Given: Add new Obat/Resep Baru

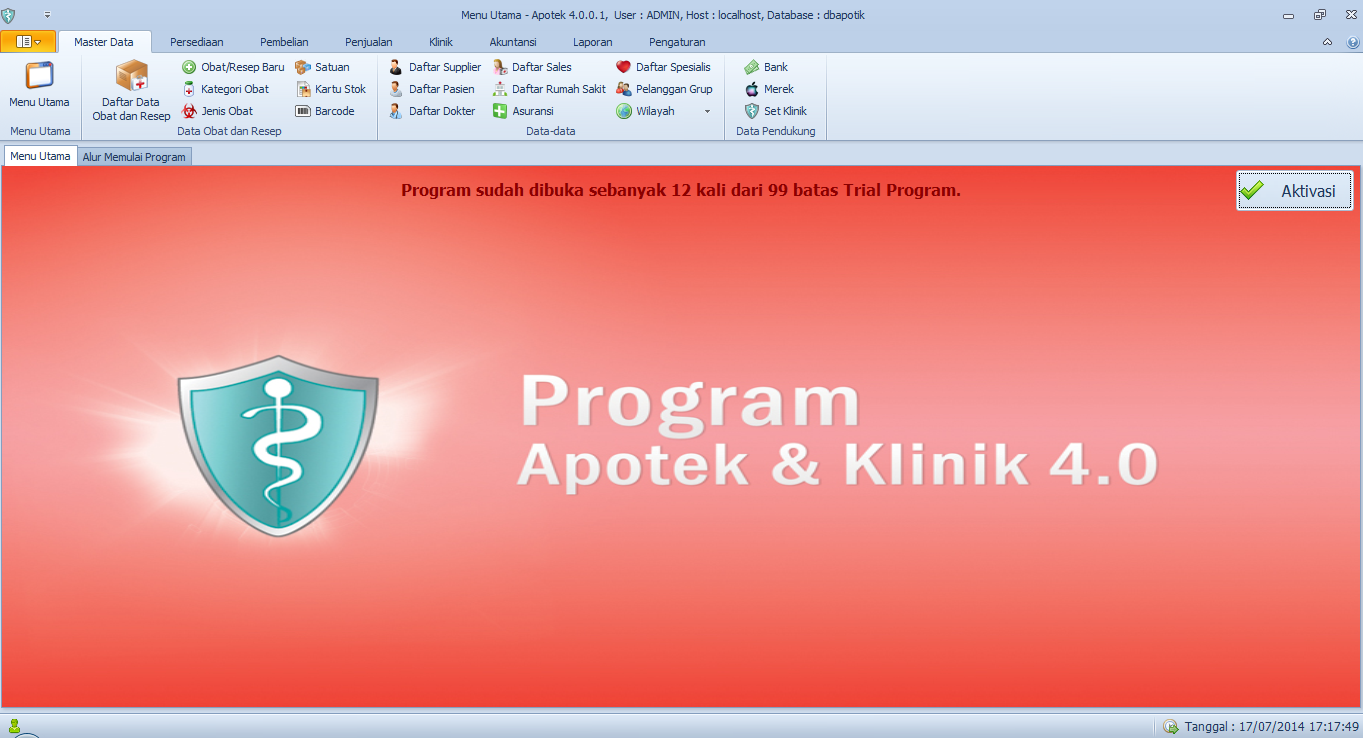Looking at the screenshot, I should click(x=233, y=67).
